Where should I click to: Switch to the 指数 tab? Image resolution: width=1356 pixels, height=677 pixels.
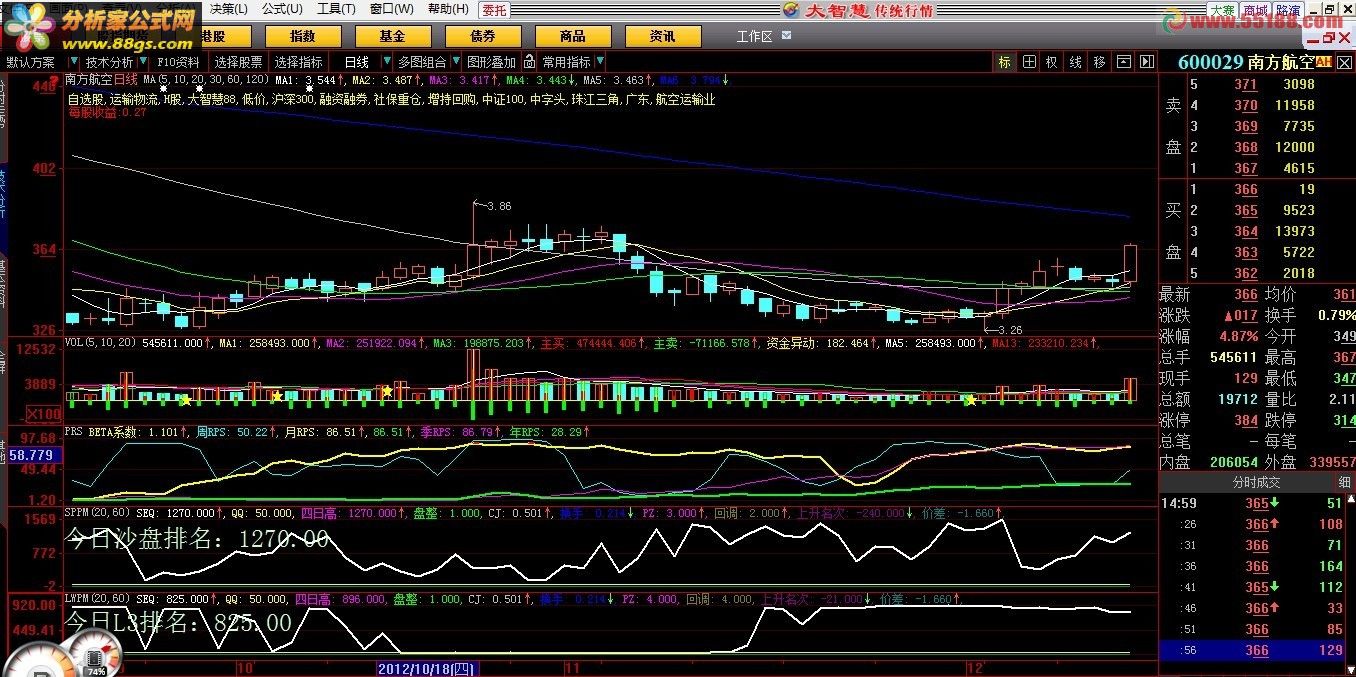[x=302, y=36]
